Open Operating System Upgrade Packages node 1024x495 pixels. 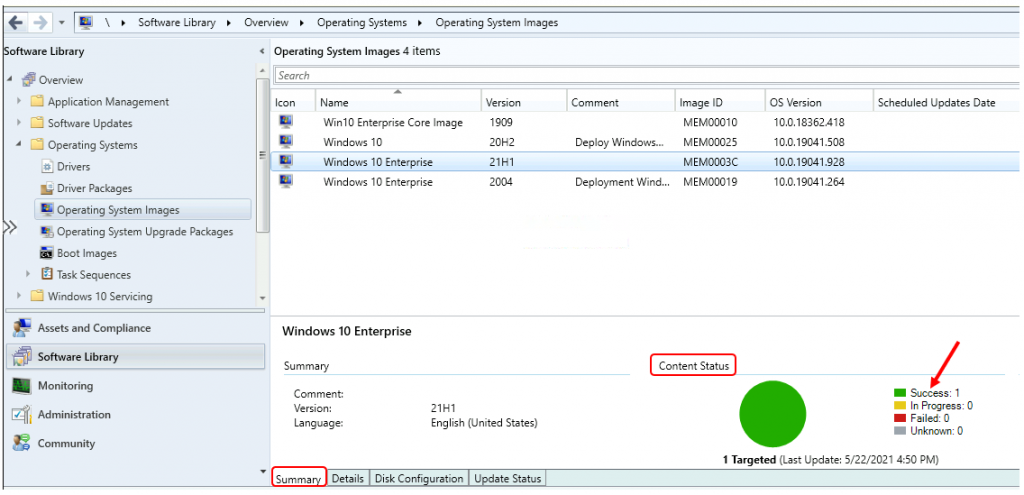click(145, 231)
